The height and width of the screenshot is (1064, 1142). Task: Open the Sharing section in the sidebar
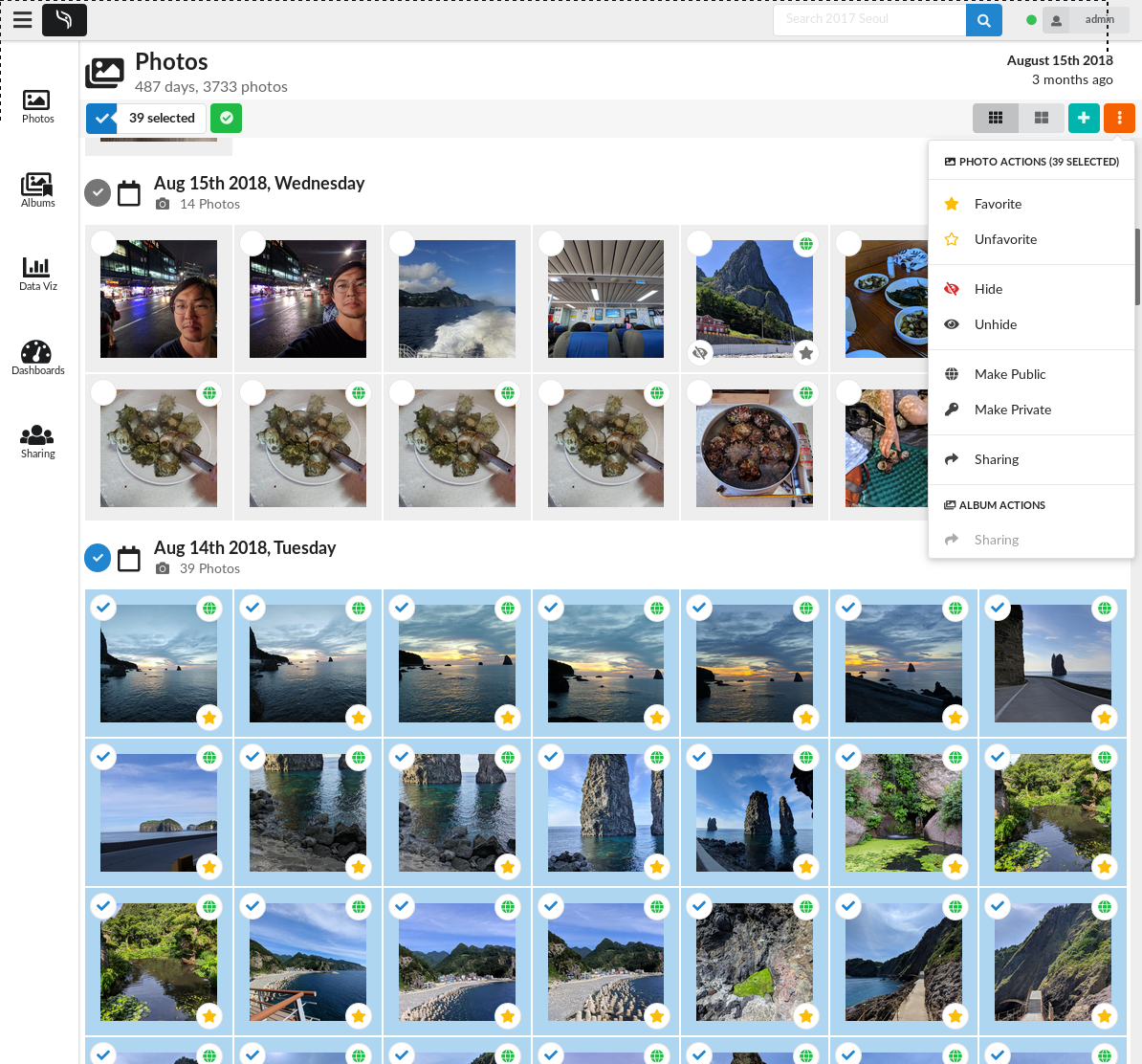37,440
